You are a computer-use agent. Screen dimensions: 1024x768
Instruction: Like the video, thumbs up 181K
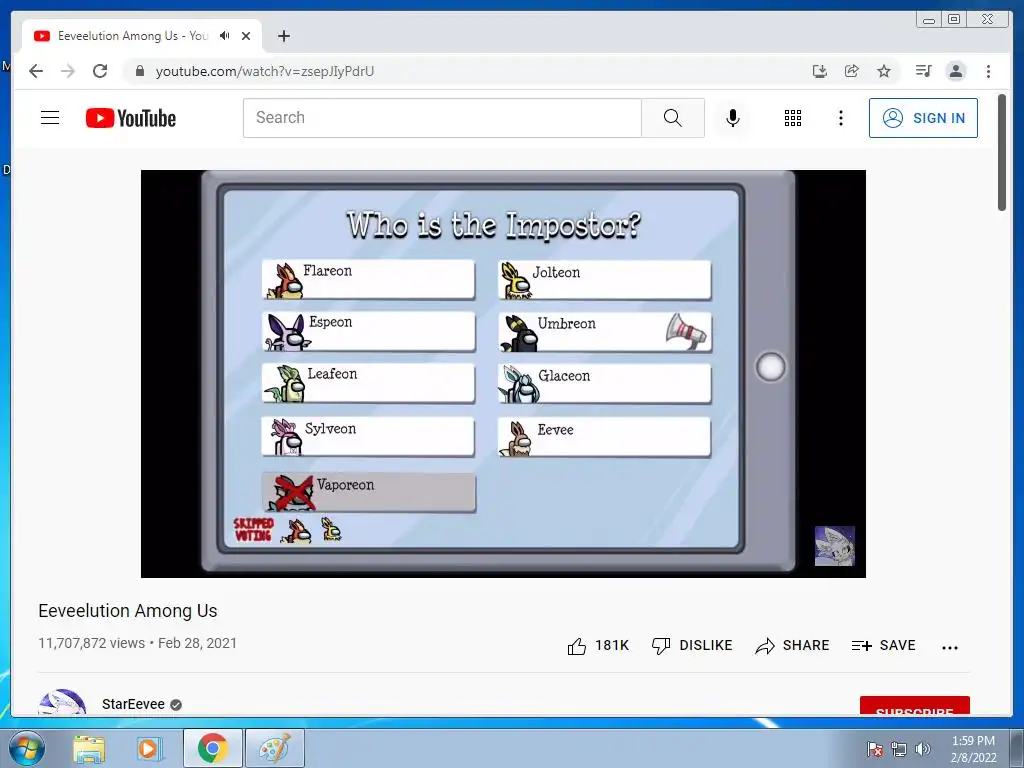coord(598,646)
